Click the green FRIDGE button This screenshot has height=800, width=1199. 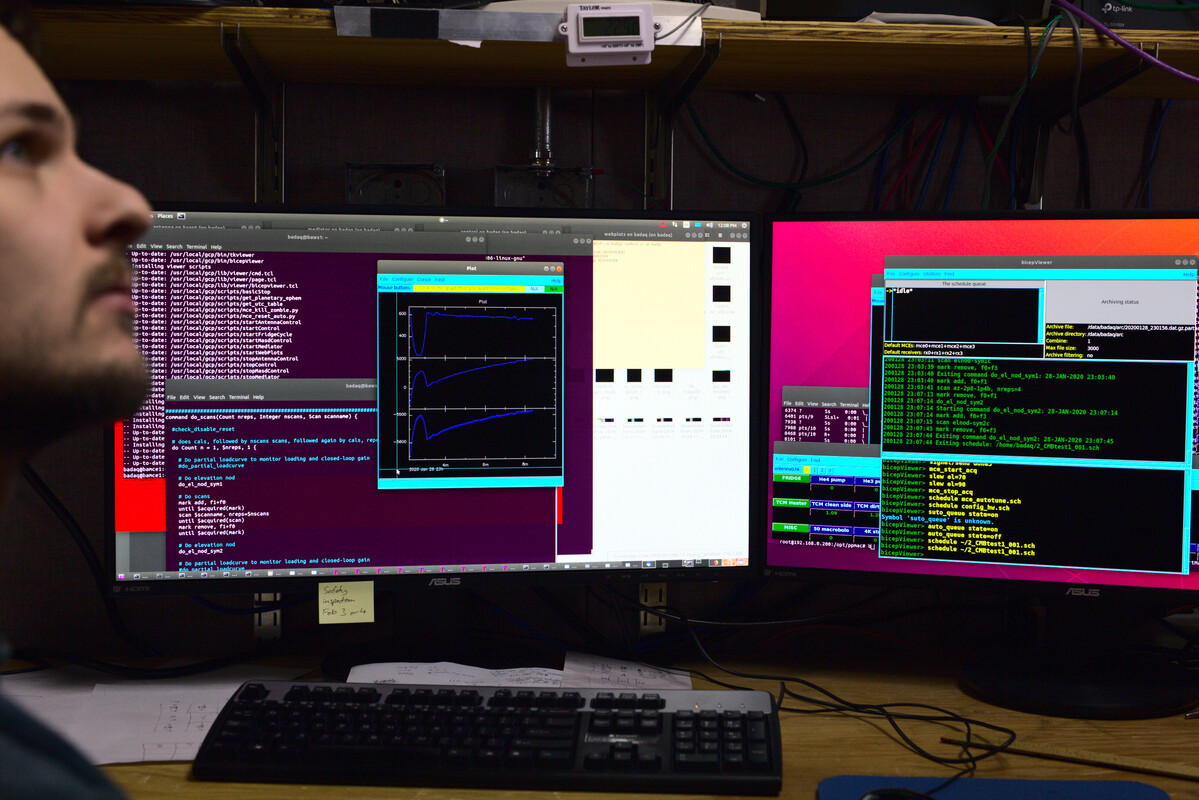(791, 478)
